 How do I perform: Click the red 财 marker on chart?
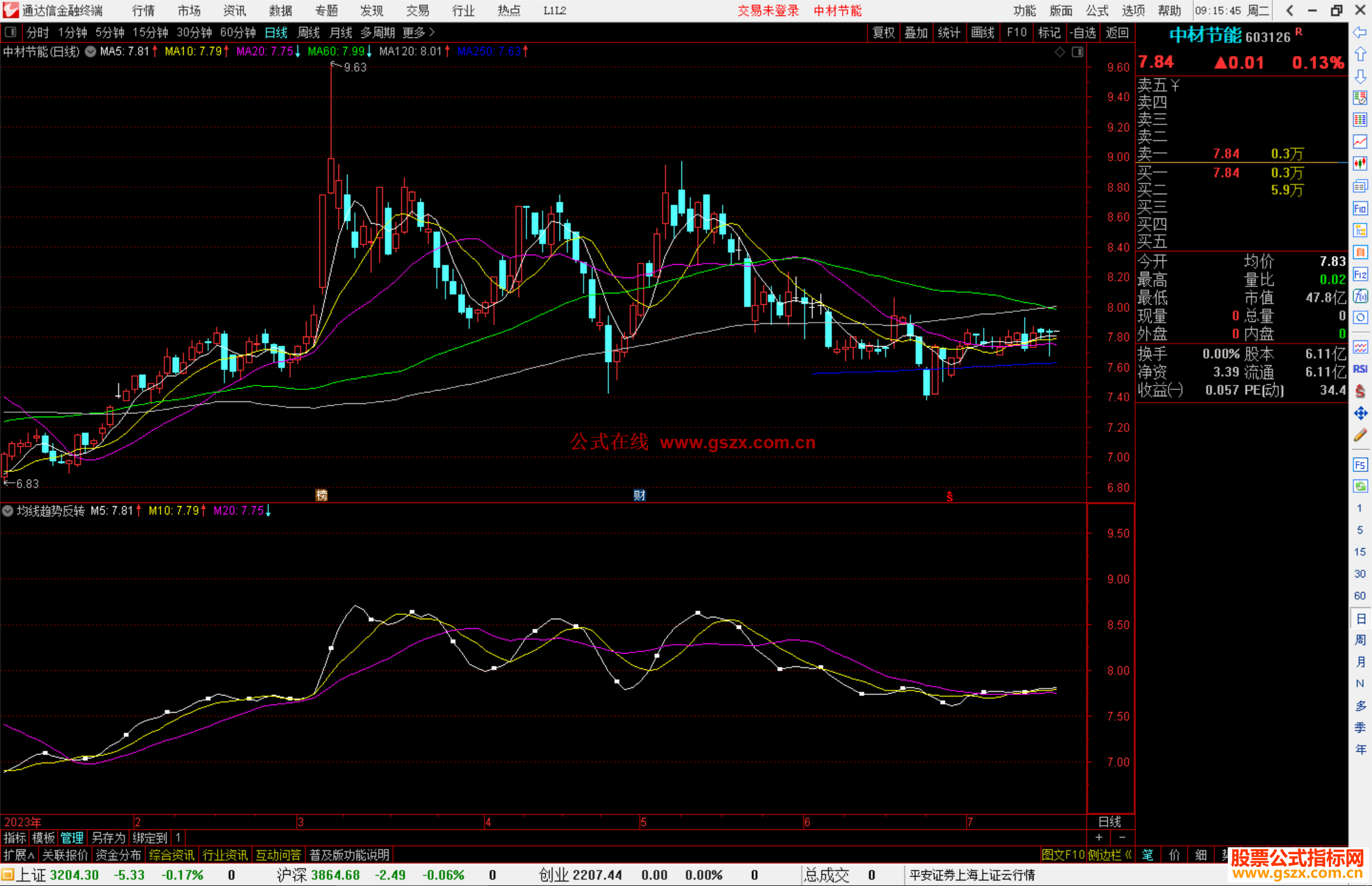click(x=639, y=495)
